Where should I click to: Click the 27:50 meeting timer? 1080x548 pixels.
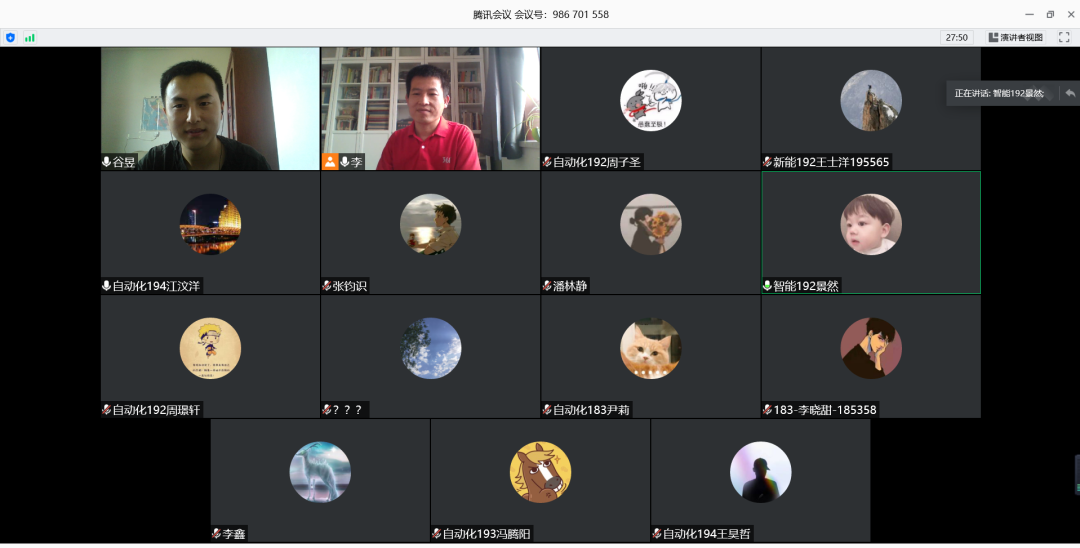point(956,37)
